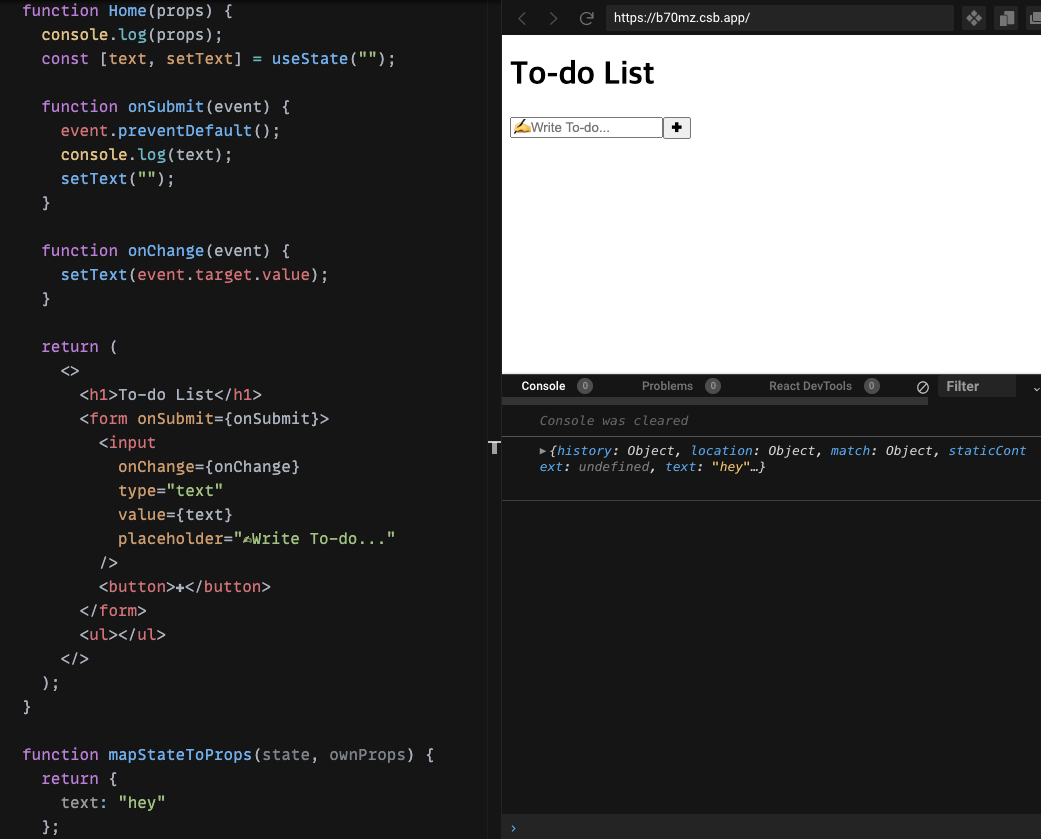Click the 'To-do List' heading in preview
Image resolution: width=1041 pixels, height=839 pixels.
coord(582,73)
